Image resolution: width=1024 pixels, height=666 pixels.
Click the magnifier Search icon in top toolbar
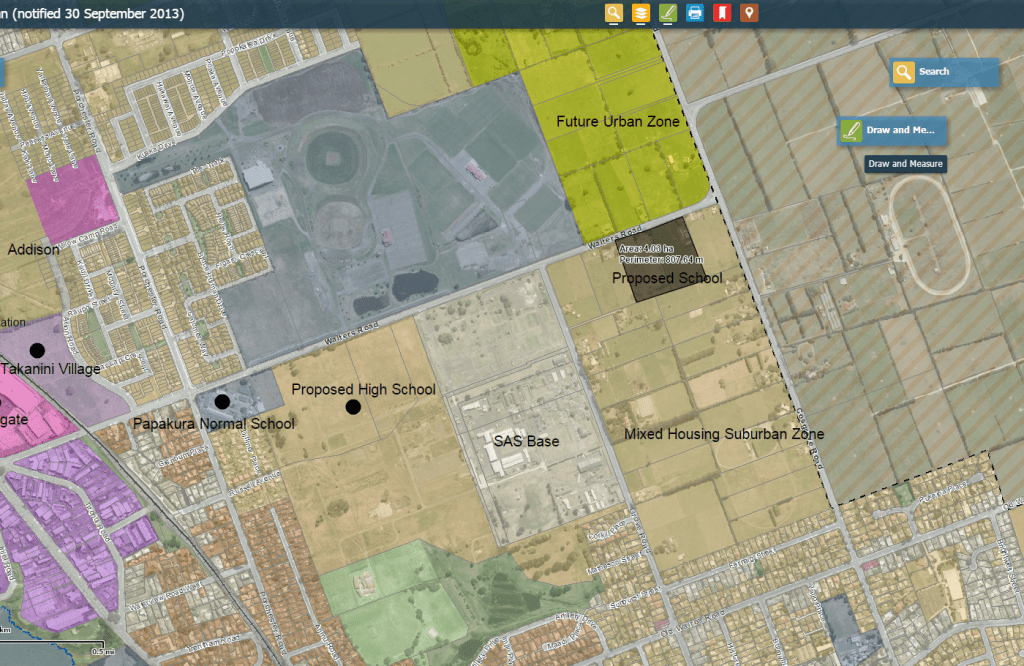point(614,13)
